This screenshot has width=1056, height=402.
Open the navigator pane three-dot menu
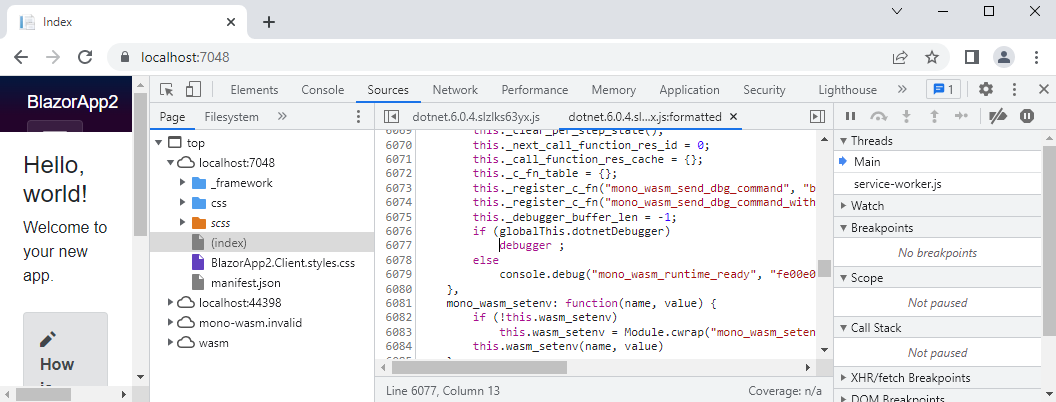point(358,116)
